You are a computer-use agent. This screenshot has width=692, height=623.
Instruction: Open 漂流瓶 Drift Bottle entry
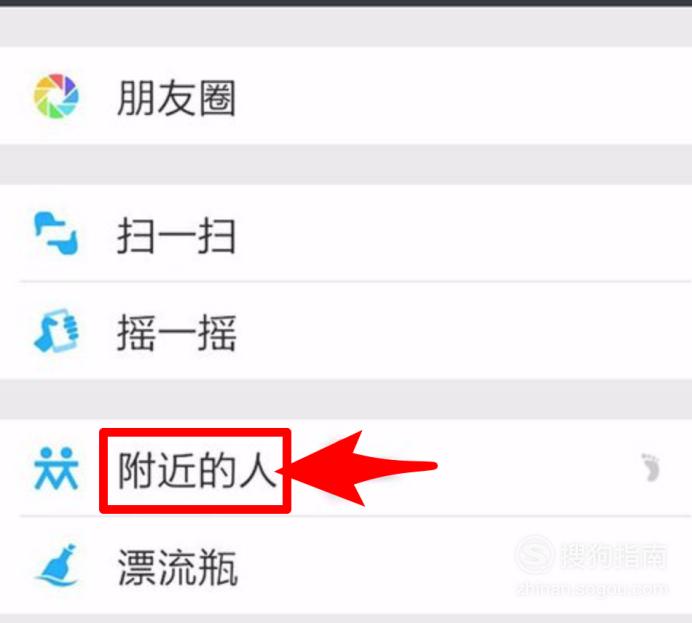pos(178,567)
